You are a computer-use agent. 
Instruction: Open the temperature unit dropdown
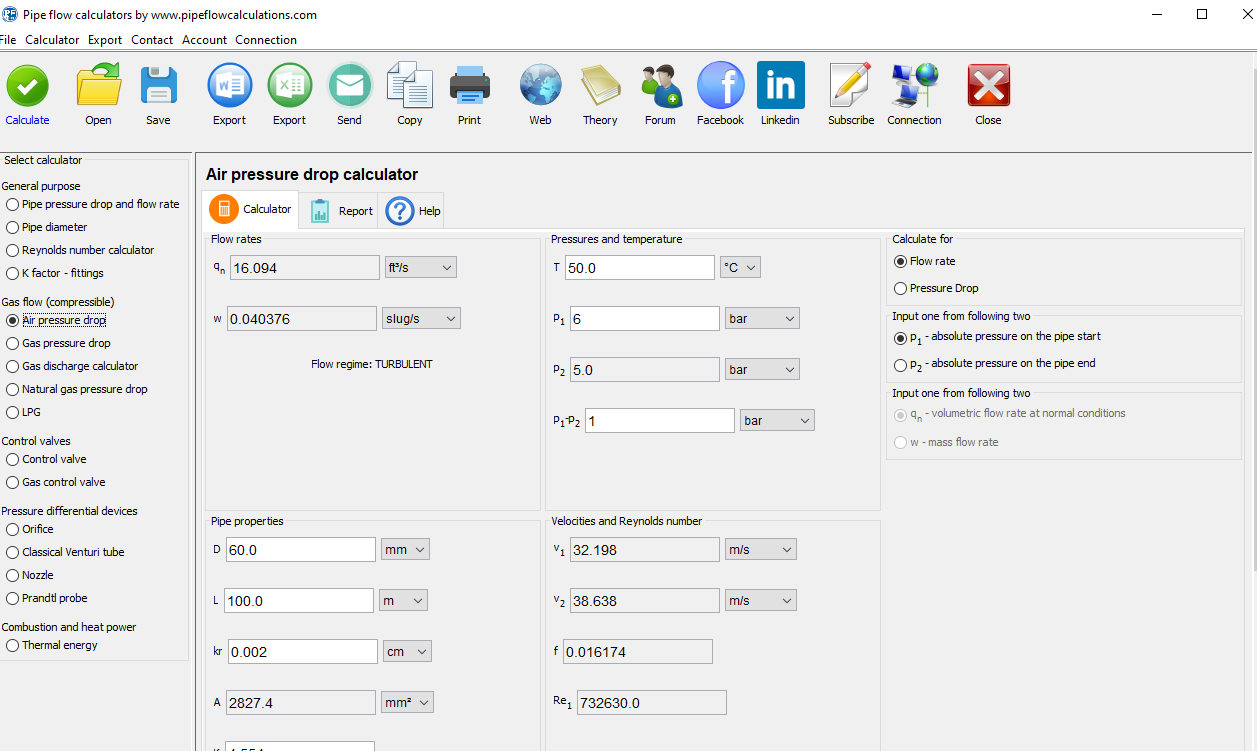740,267
